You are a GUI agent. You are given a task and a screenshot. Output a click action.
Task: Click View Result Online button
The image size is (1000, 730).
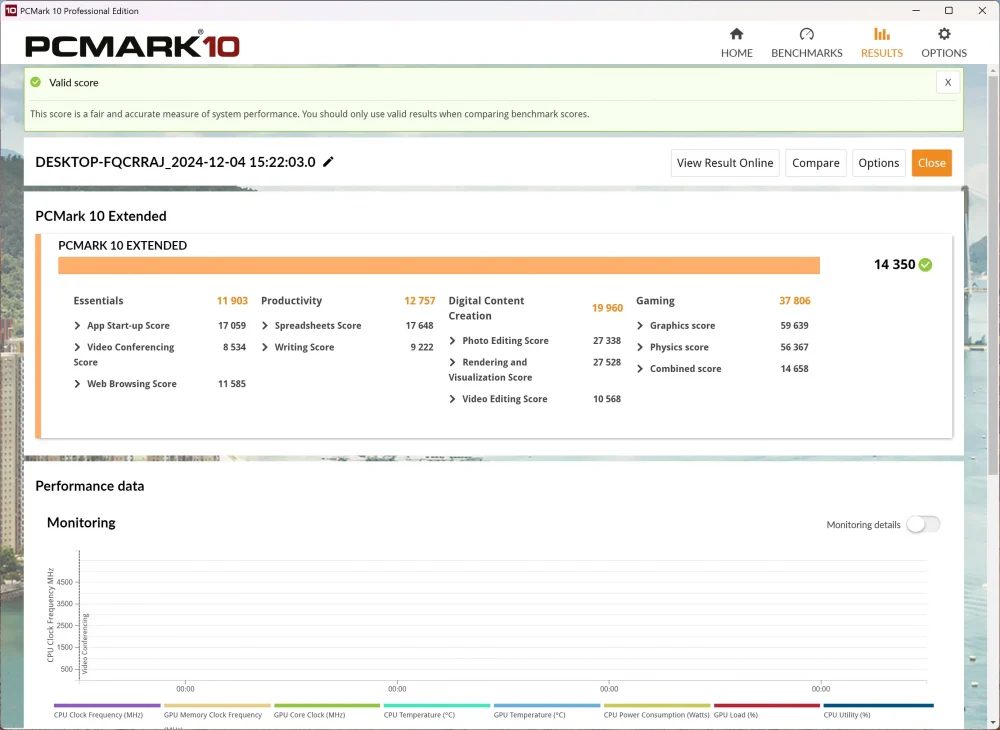[724, 163]
